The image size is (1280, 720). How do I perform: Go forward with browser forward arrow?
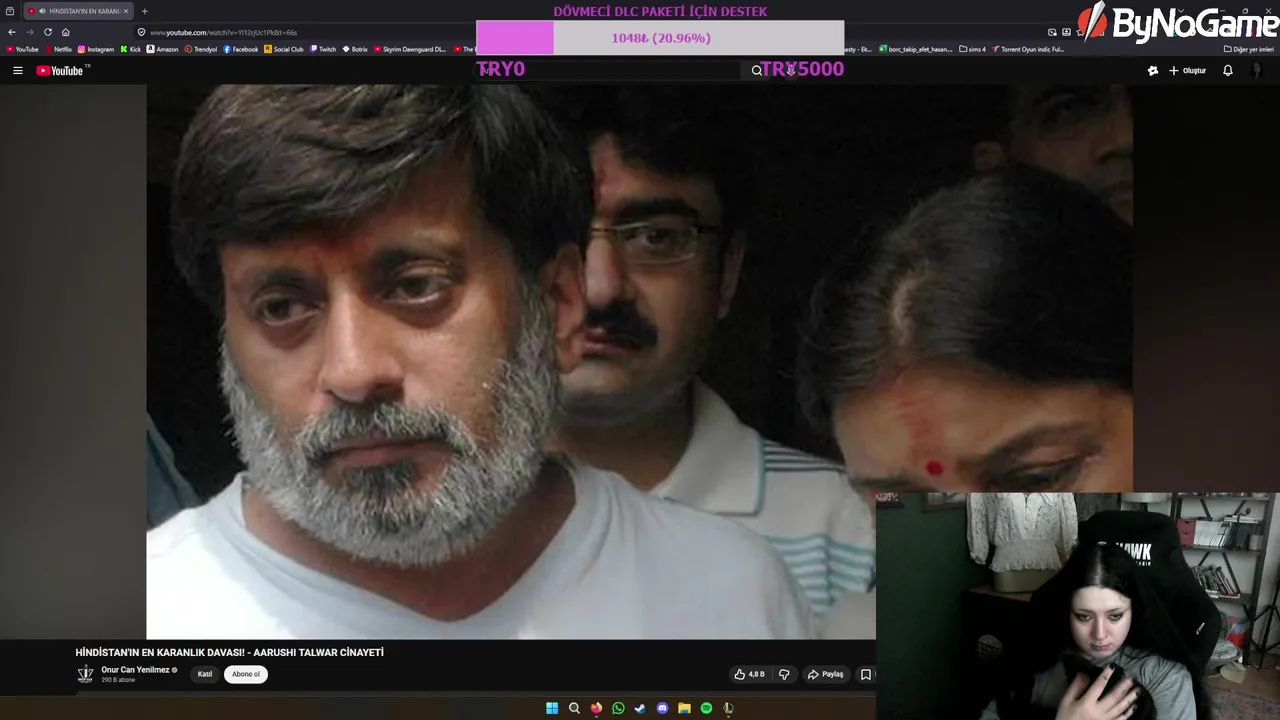click(x=30, y=32)
